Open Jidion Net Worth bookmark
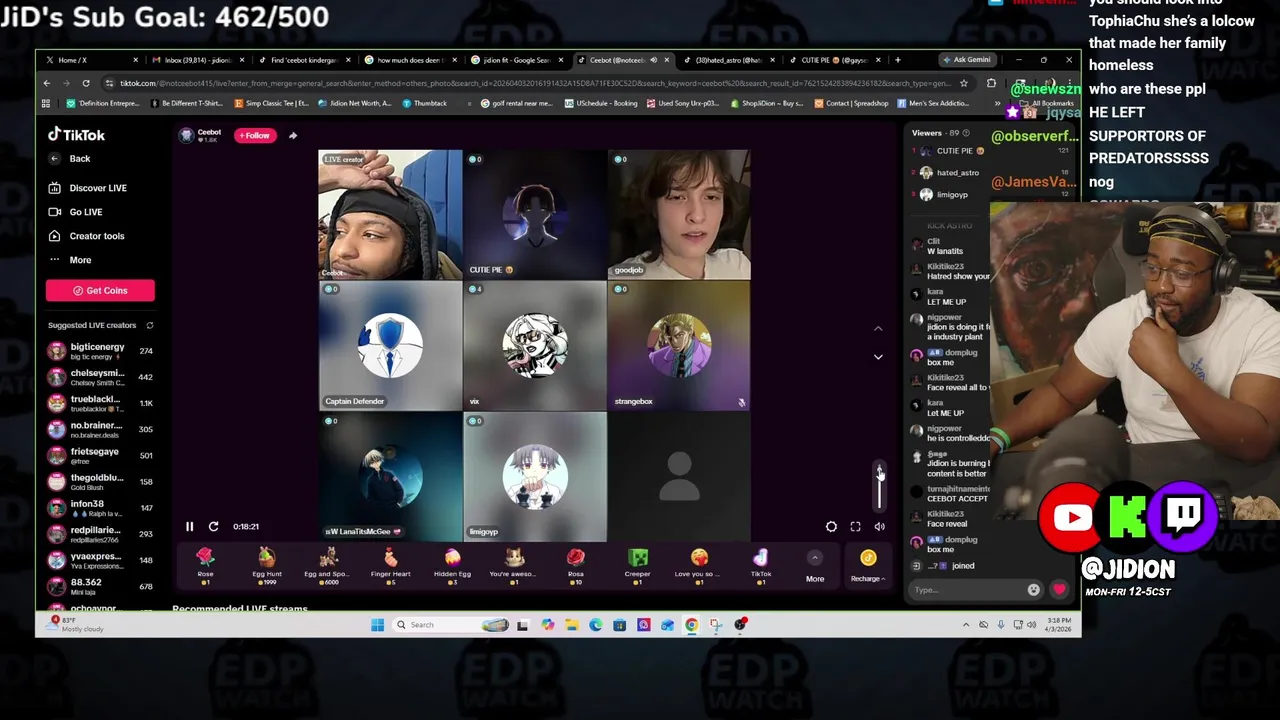This screenshot has width=1280, height=720. [354, 103]
